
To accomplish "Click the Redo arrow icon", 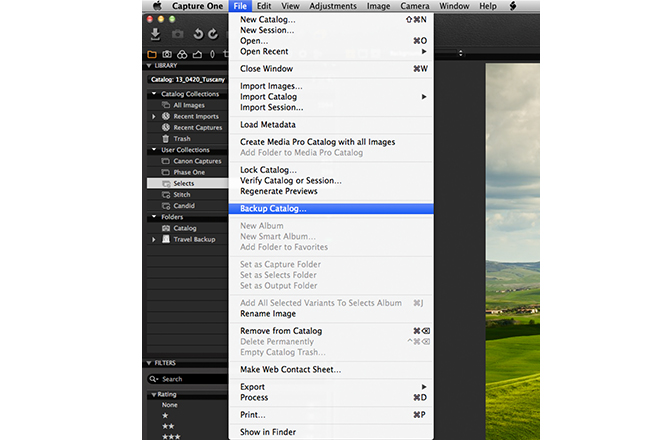I will [x=213, y=34].
